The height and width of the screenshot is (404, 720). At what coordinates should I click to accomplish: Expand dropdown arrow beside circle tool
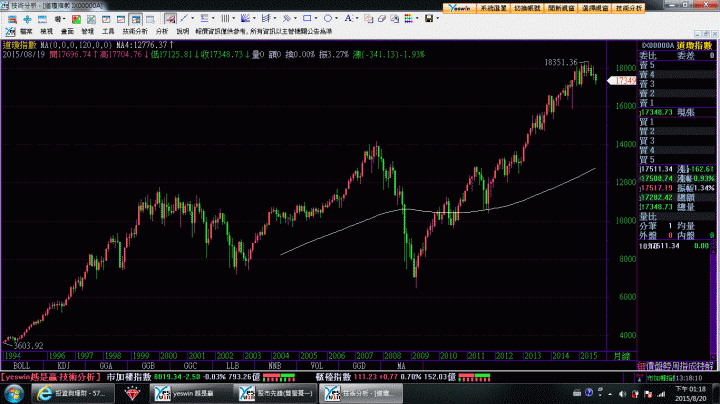tap(337, 18)
